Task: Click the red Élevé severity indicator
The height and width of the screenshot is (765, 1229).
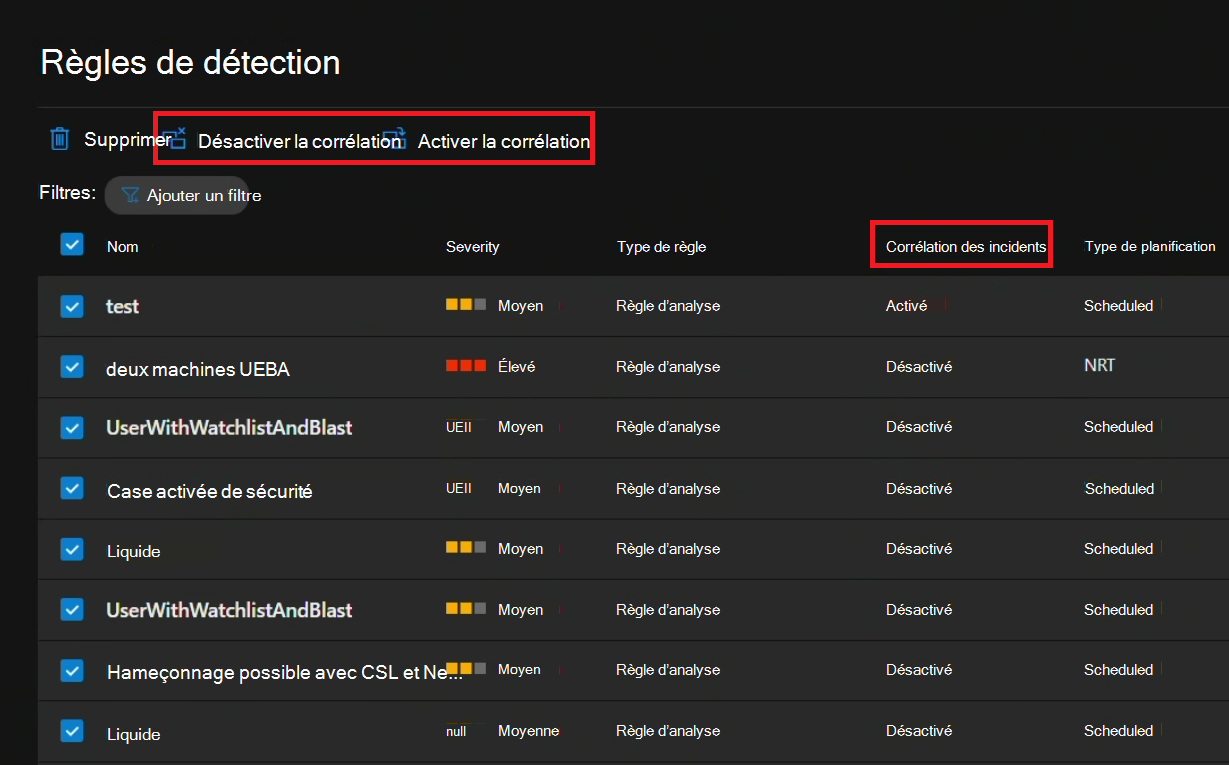Action: [466, 366]
